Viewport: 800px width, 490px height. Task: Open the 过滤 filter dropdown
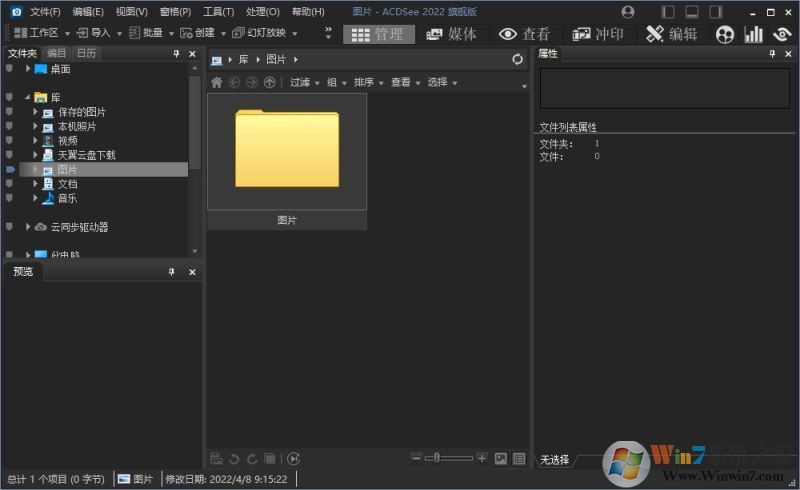coord(304,83)
